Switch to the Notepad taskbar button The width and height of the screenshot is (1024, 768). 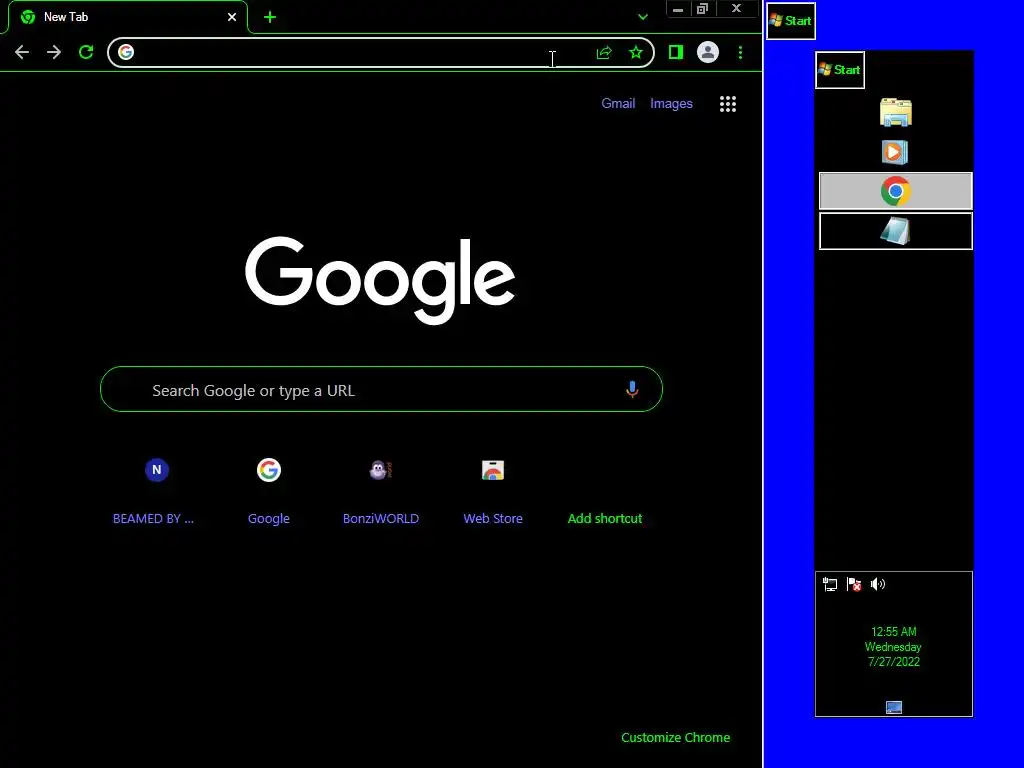(895, 231)
